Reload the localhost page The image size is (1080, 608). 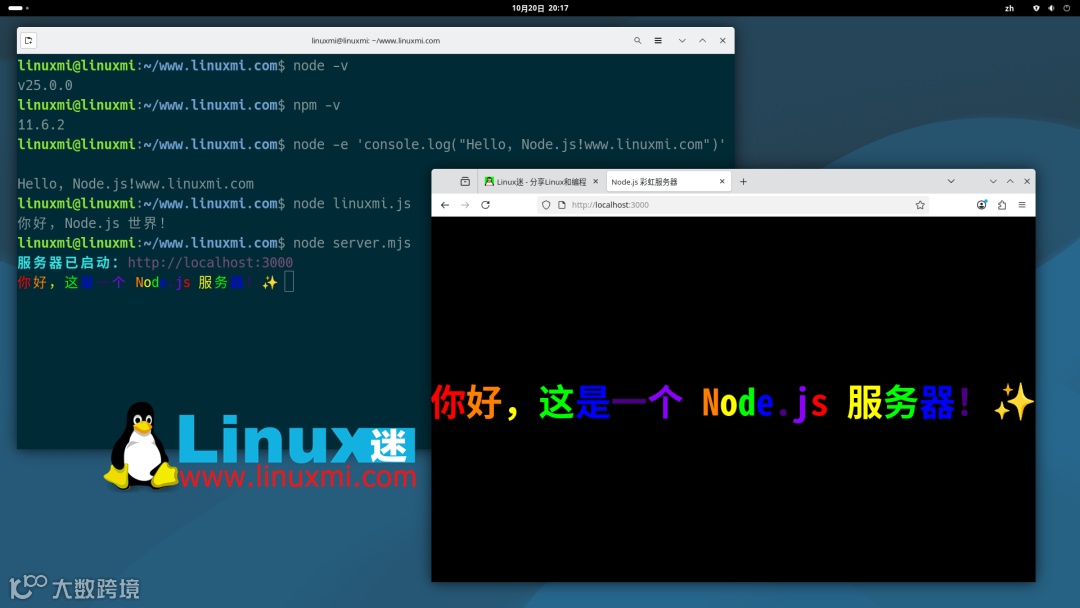point(486,205)
